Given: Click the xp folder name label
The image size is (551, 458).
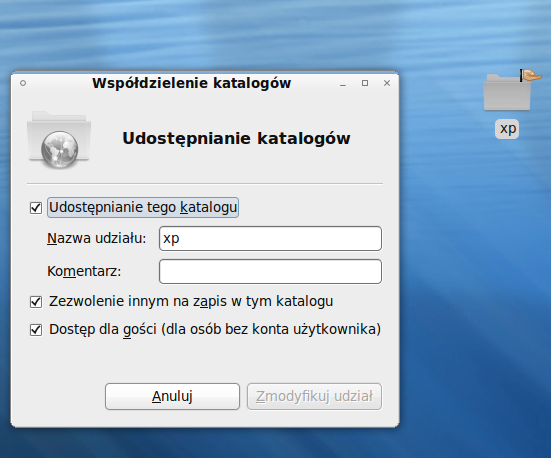Looking at the screenshot, I should click(x=507, y=129).
